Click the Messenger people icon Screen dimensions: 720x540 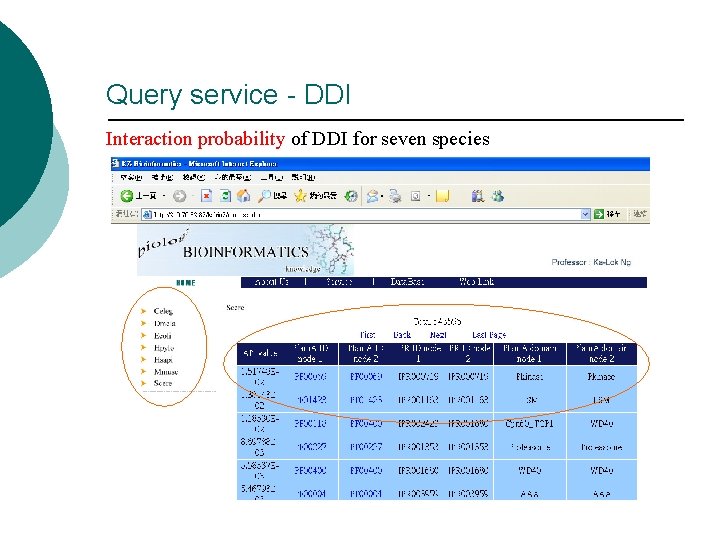coord(498,197)
